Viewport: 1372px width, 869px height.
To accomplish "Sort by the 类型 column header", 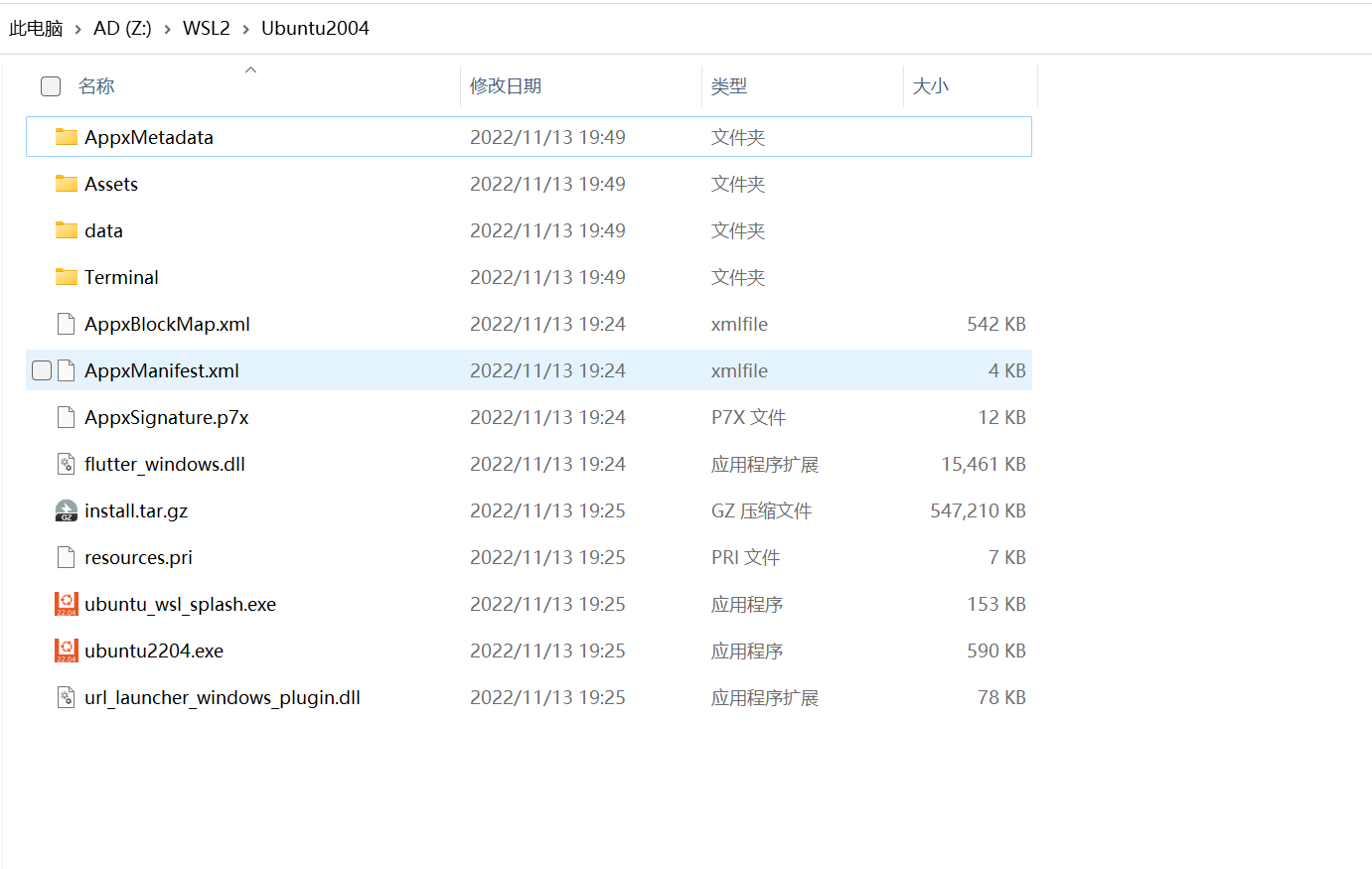I will [729, 86].
